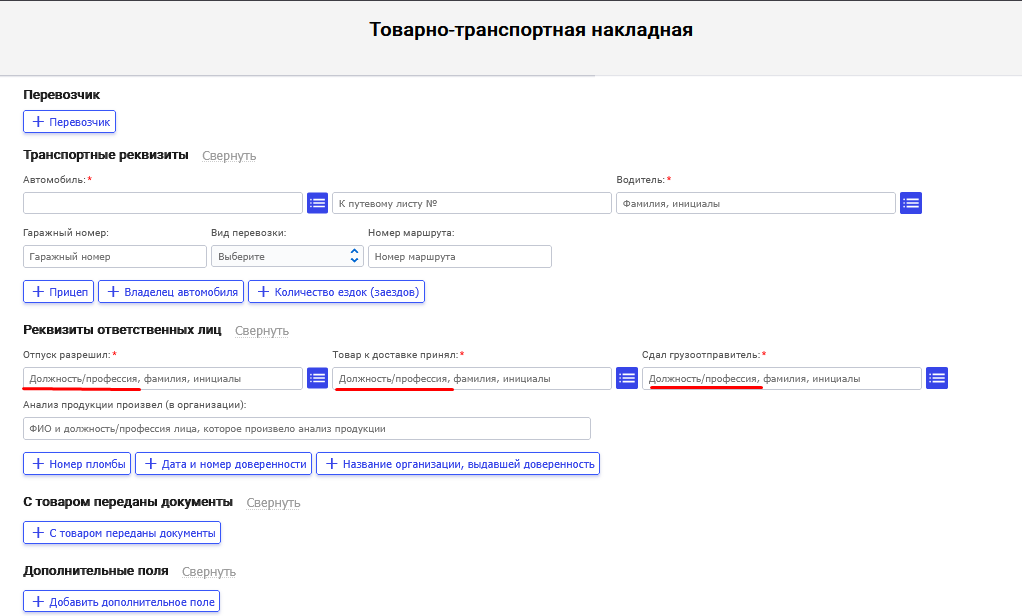Click list icon beside Отпуск разрешил field
The height and width of the screenshot is (616, 1022).
317,378
